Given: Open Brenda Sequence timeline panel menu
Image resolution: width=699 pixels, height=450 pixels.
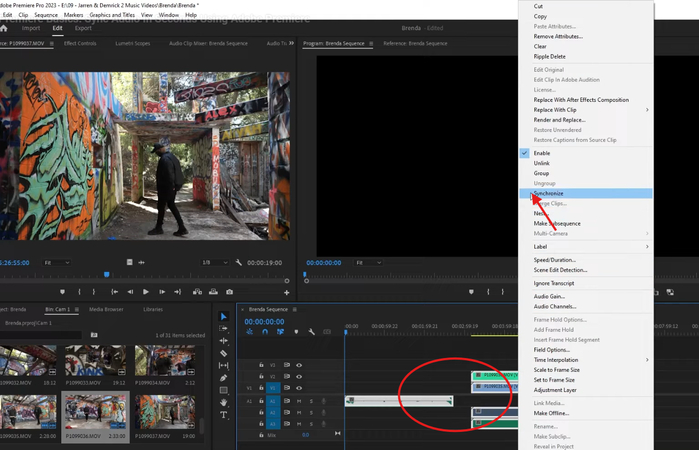Looking at the screenshot, I should [x=294, y=310].
